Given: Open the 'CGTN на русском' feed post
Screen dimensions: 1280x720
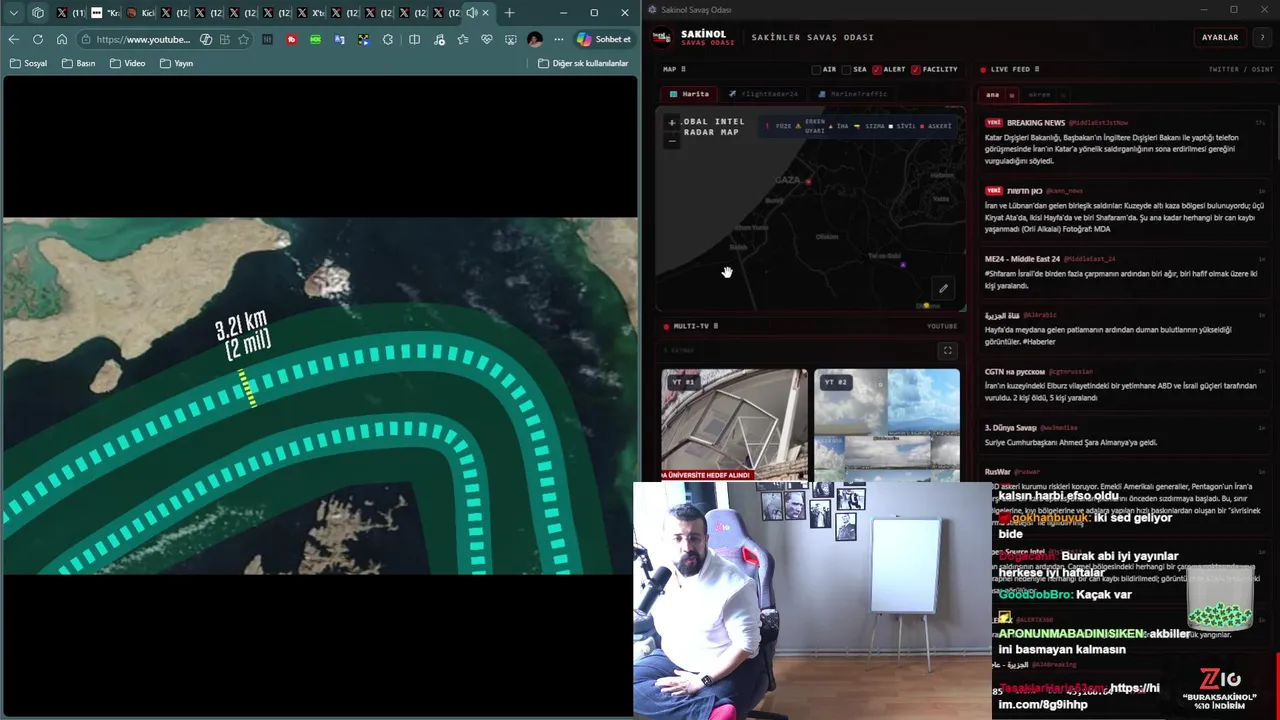Looking at the screenshot, I should click(x=1125, y=384).
